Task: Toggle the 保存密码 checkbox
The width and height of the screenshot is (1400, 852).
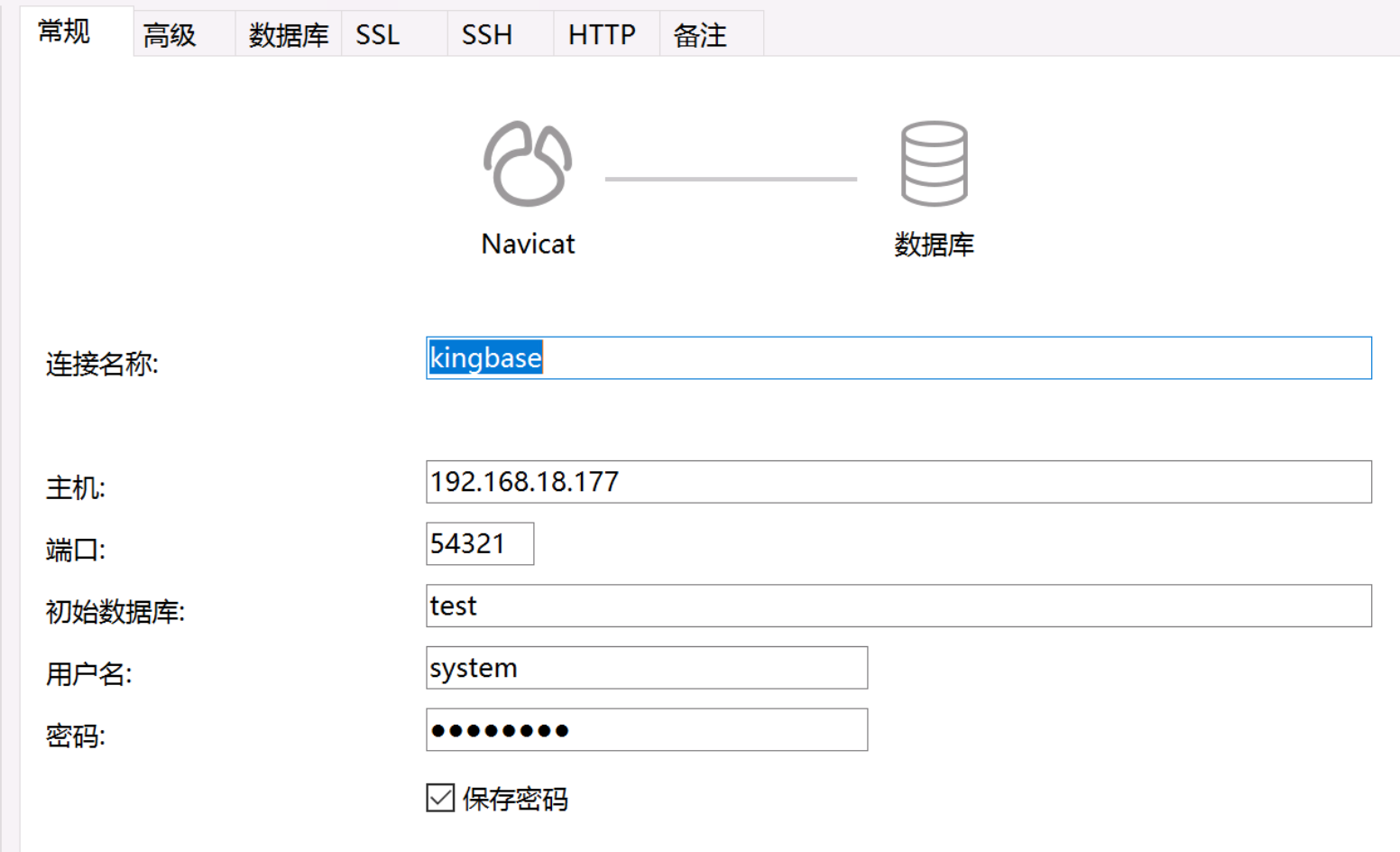Action: click(440, 798)
